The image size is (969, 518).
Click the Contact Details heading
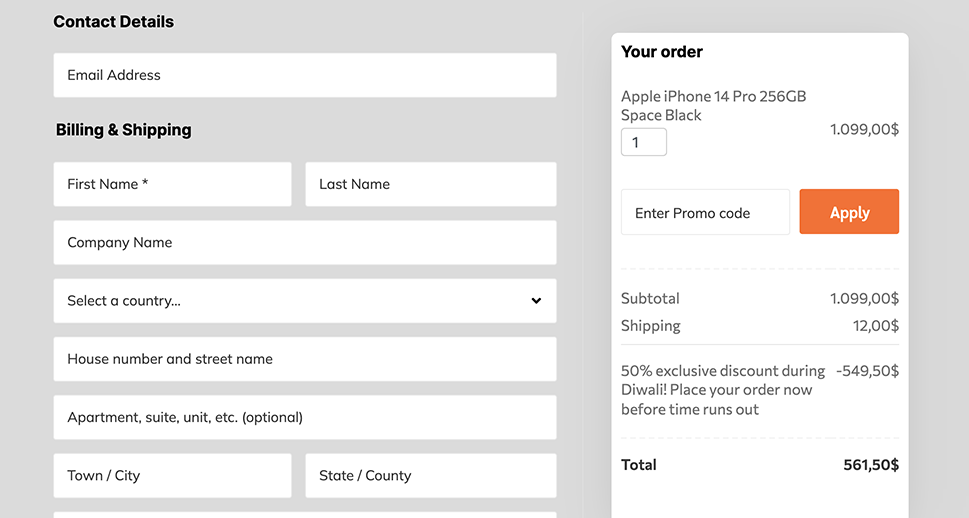coord(113,22)
